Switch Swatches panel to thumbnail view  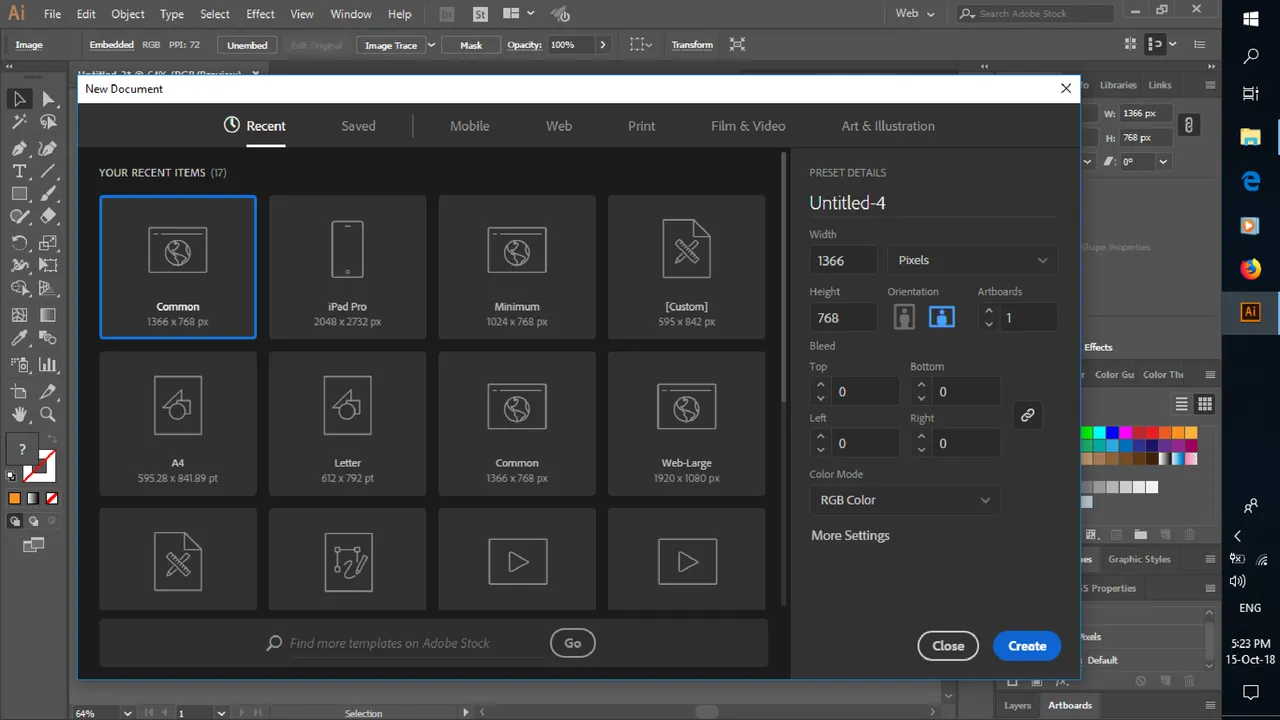pos(1204,404)
